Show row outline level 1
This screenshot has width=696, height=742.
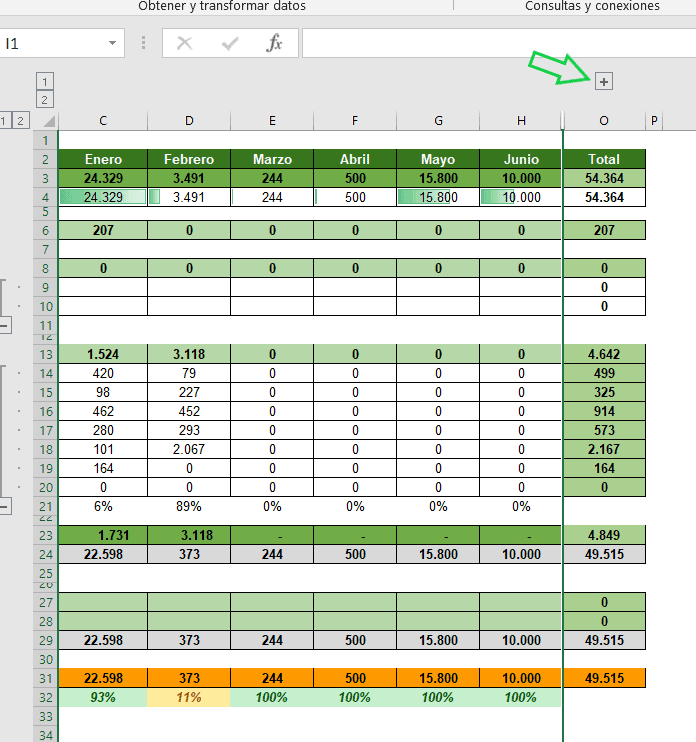3,121
